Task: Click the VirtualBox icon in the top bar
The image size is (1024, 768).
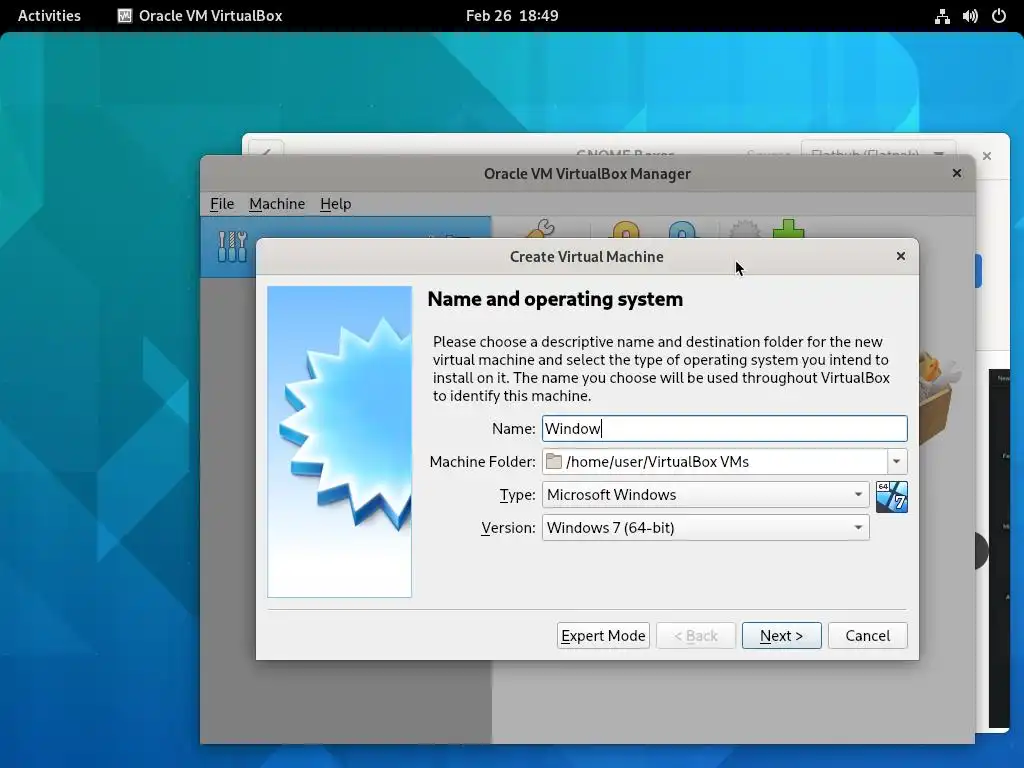Action: pos(124,16)
